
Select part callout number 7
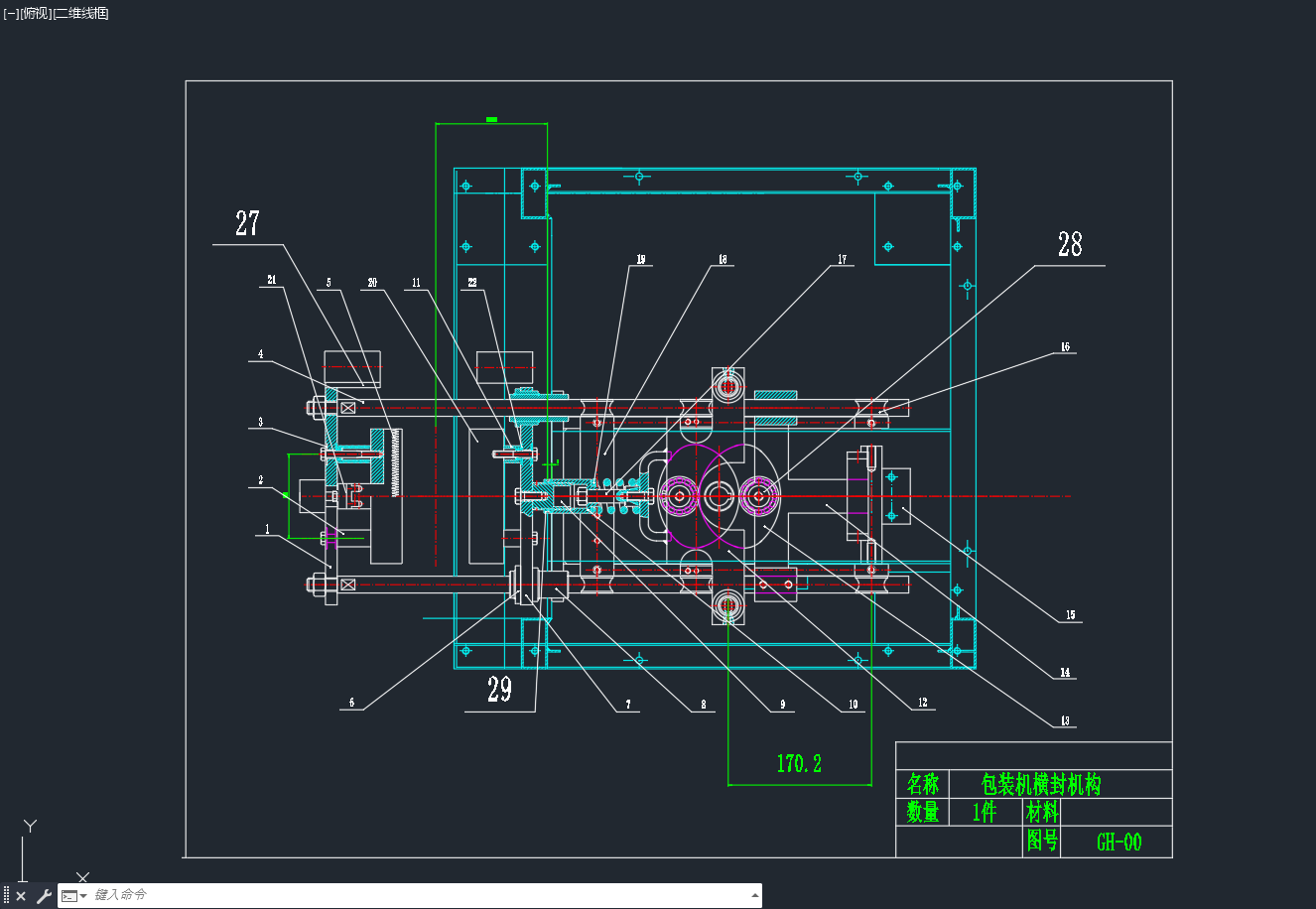(x=627, y=705)
